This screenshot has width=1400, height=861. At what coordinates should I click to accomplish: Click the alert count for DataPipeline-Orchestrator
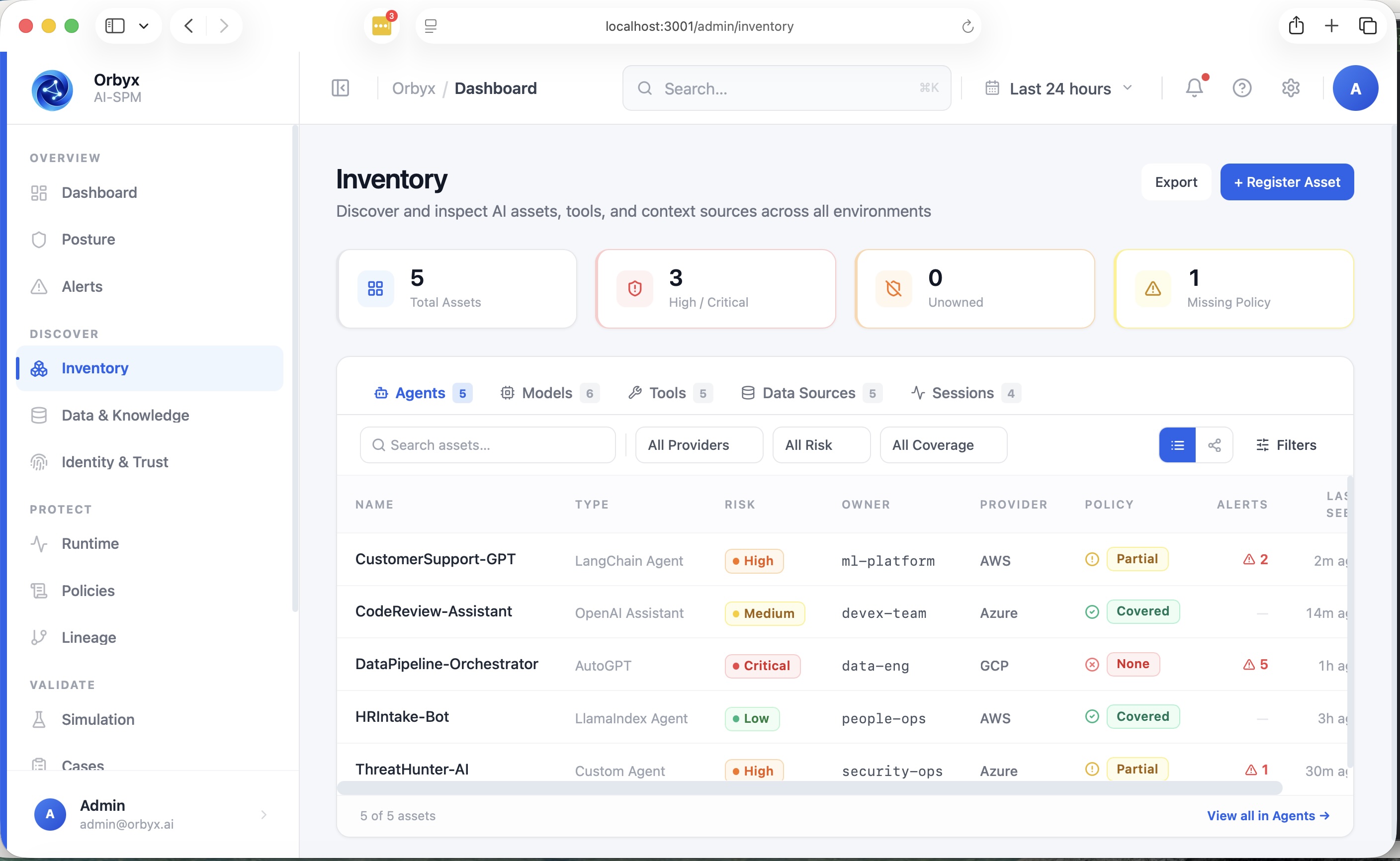1255,664
